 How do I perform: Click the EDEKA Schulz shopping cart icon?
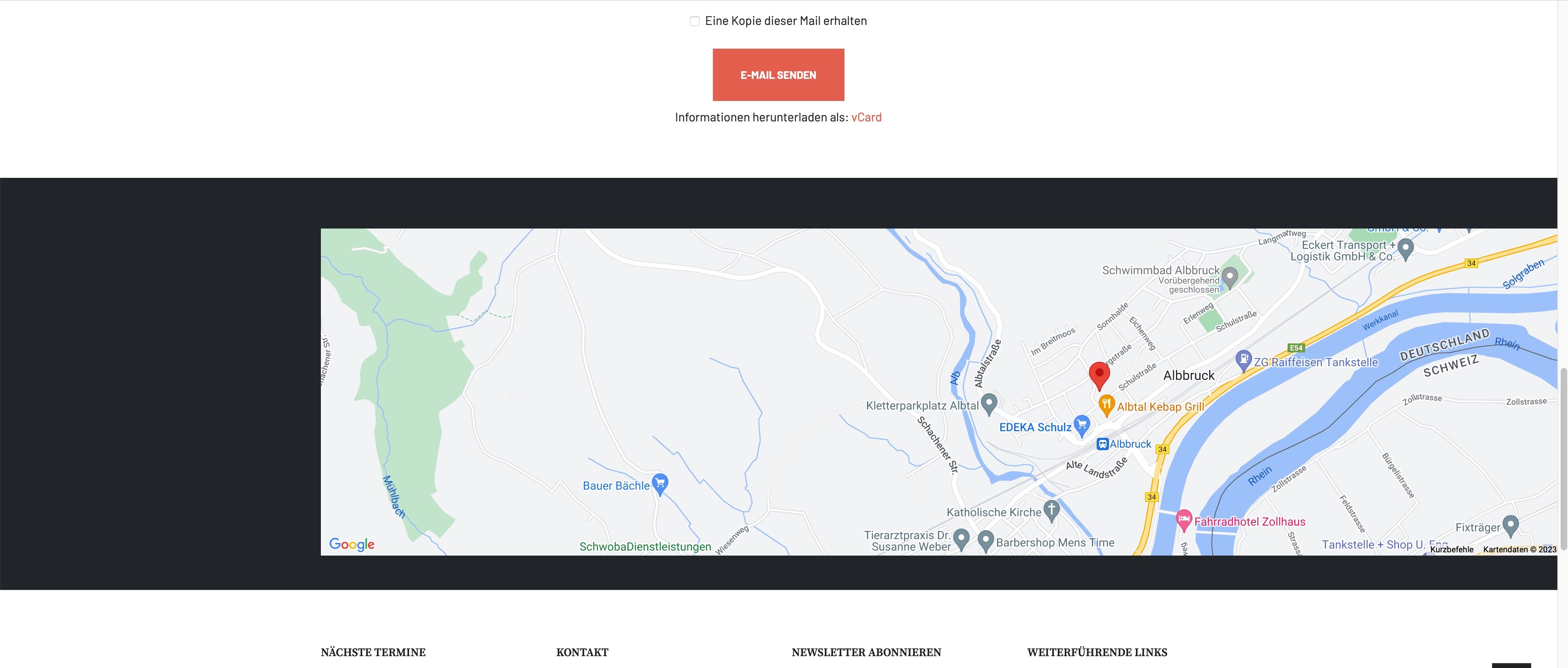tap(1081, 424)
